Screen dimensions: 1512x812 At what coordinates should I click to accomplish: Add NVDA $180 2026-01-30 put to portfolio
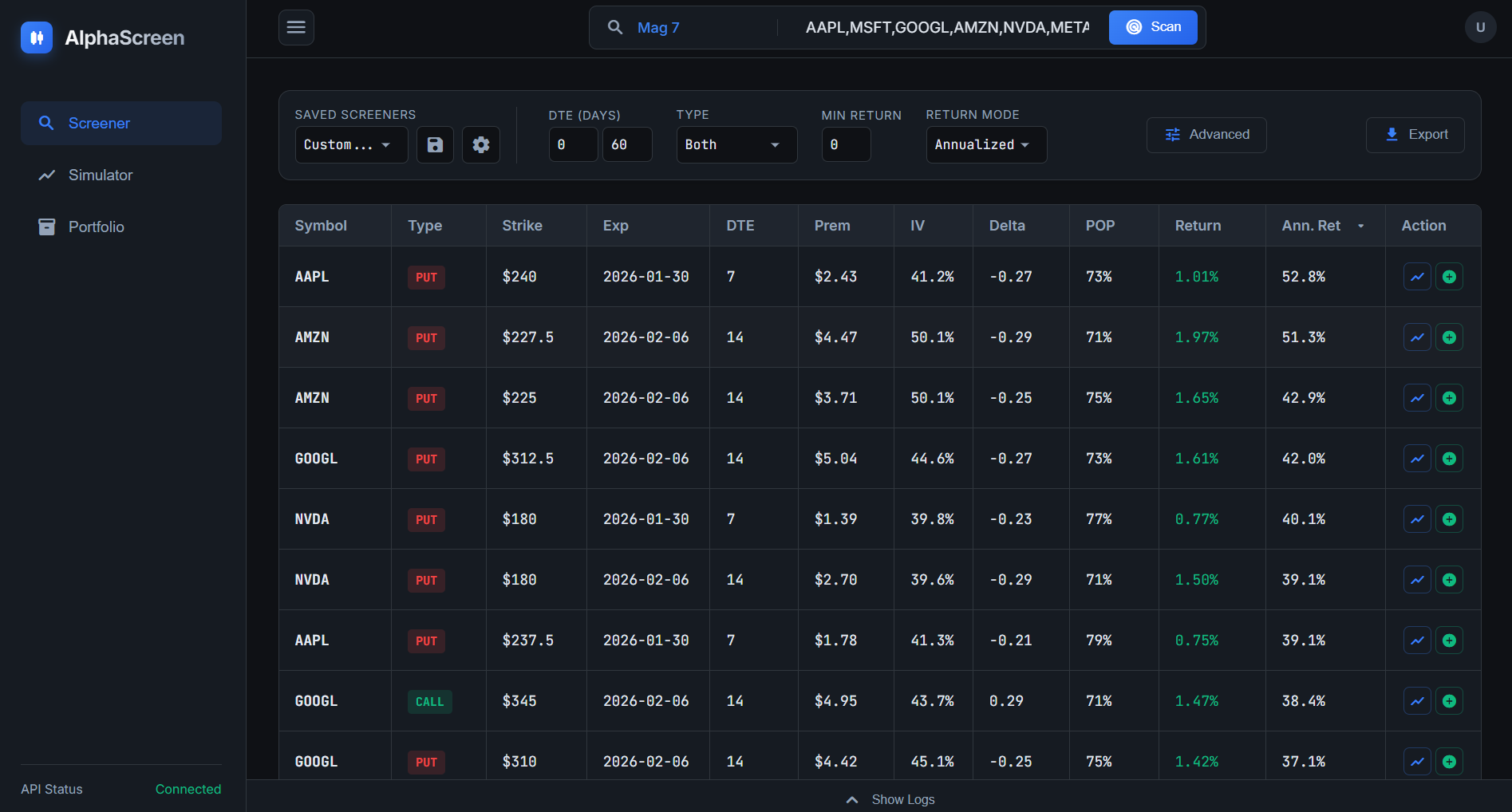tap(1449, 519)
